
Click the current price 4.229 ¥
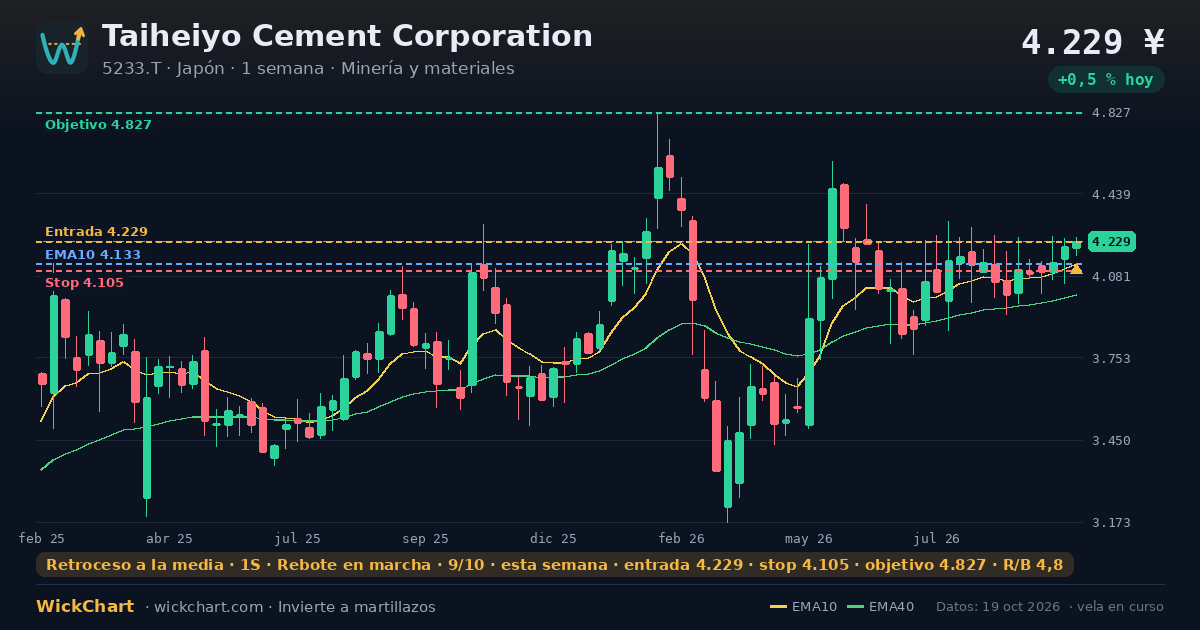1093,42
